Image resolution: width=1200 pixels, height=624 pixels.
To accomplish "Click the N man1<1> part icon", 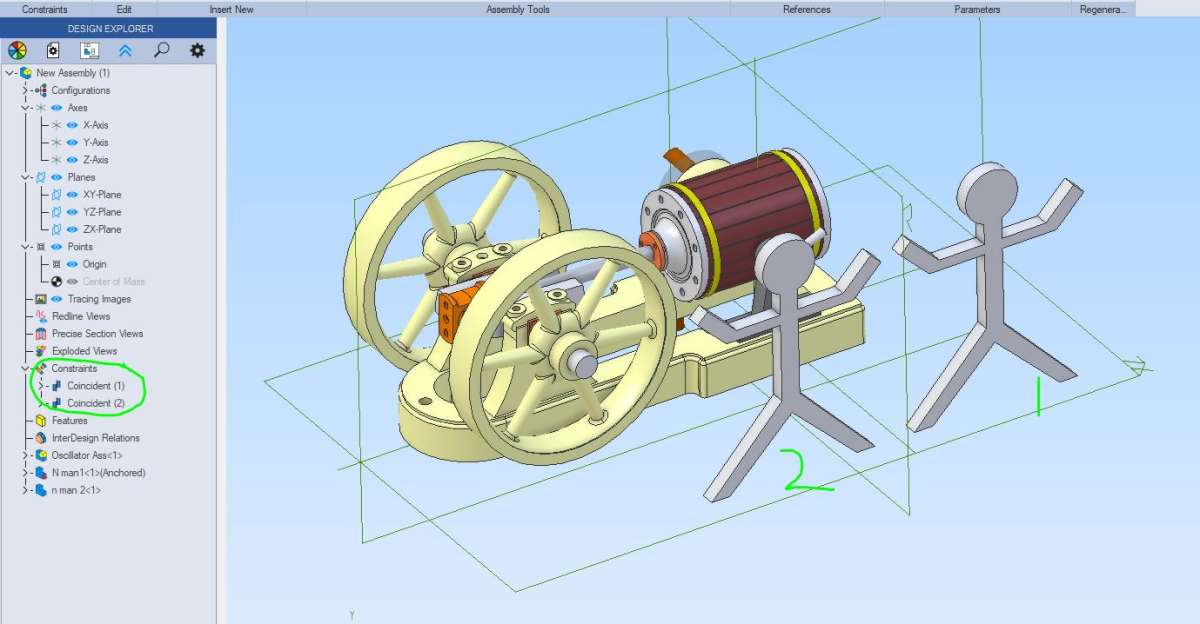I will pyautogui.click(x=41, y=472).
